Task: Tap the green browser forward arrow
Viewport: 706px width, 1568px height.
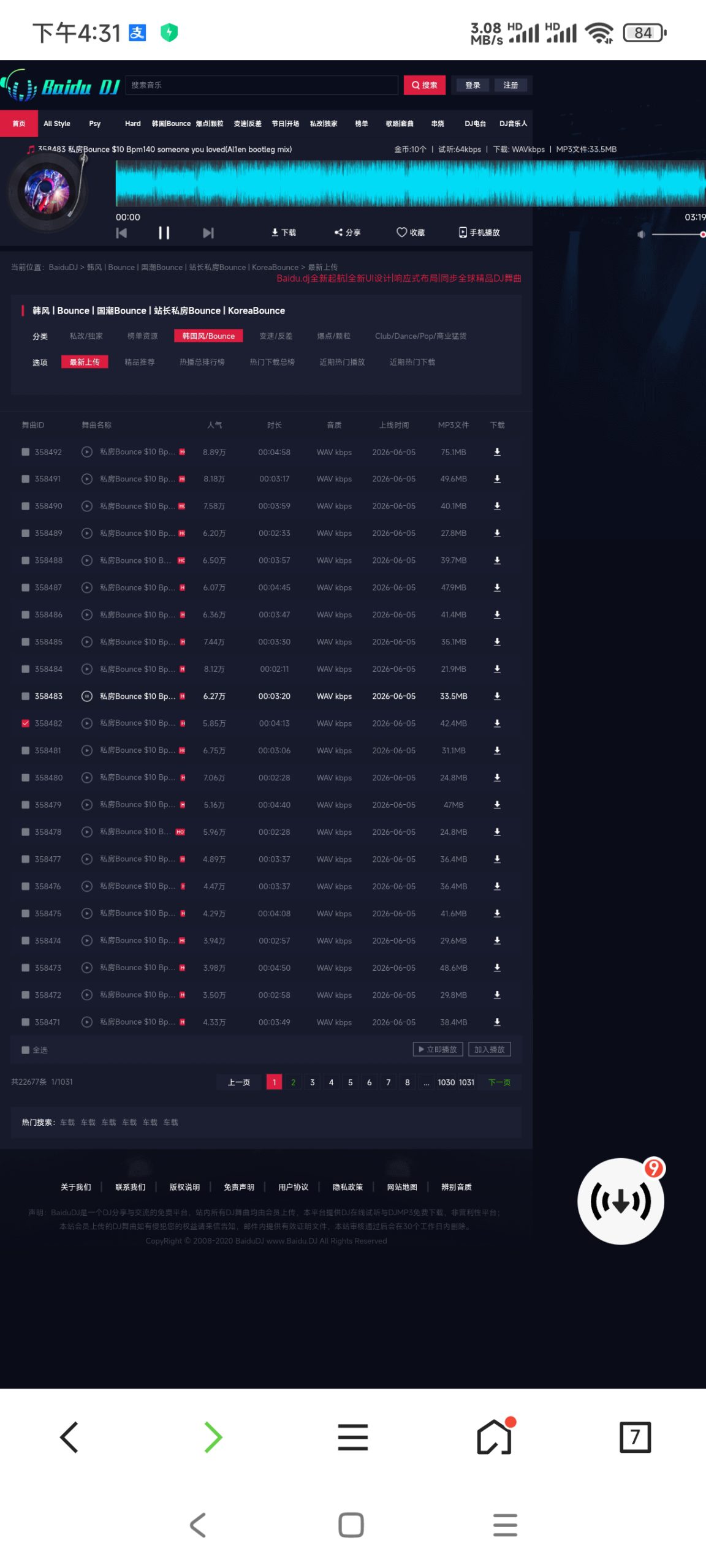Action: [213, 1437]
